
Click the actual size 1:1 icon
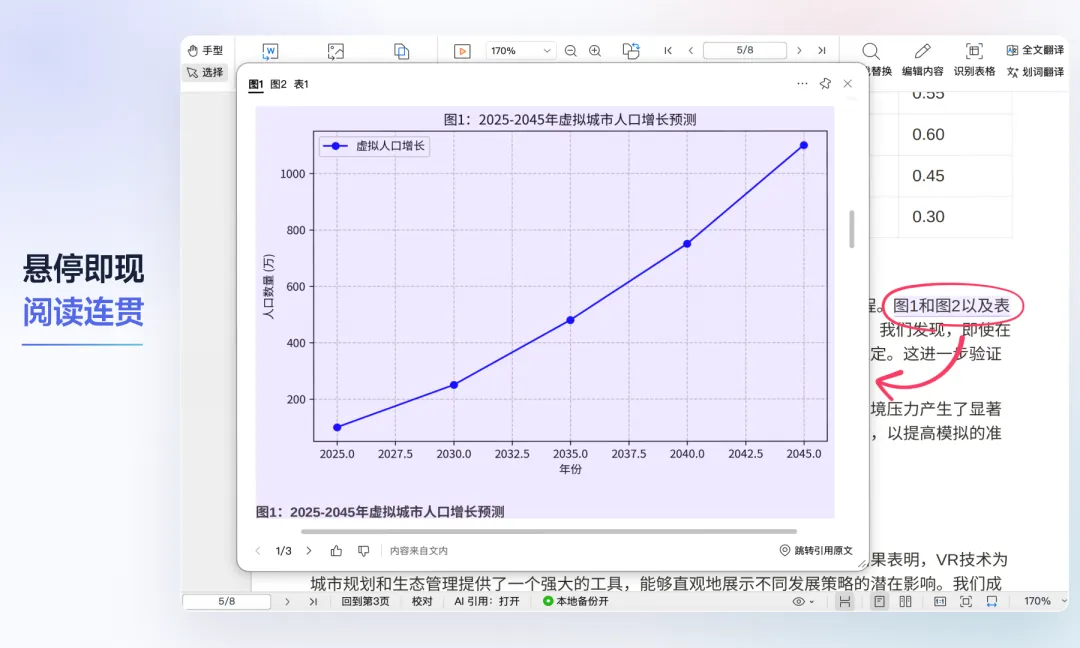pyautogui.click(x=939, y=601)
